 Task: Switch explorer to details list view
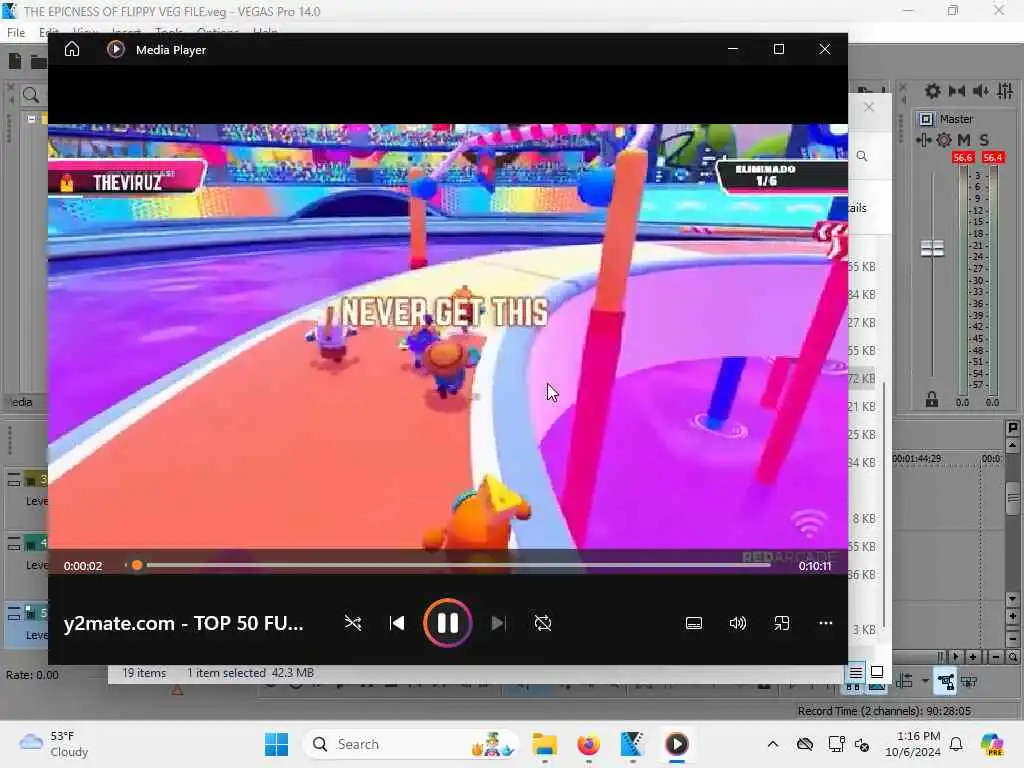click(x=856, y=671)
